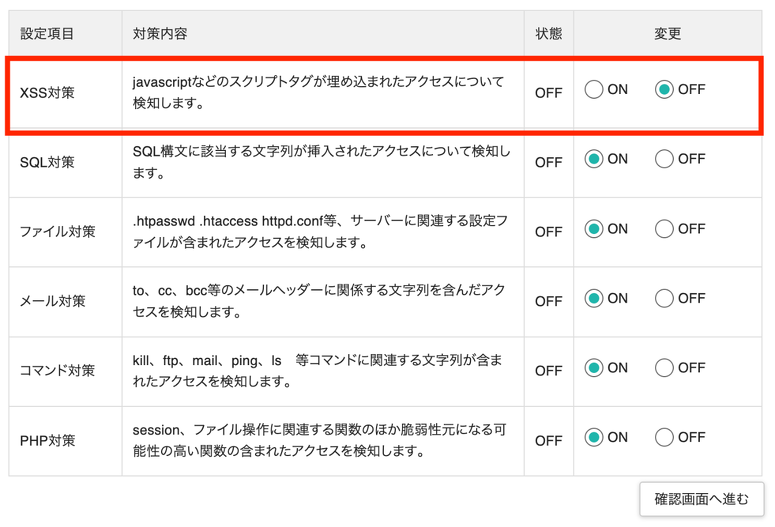Click 確認画面へ進む button
This screenshot has height=527, width=775.
pyautogui.click(x=701, y=499)
